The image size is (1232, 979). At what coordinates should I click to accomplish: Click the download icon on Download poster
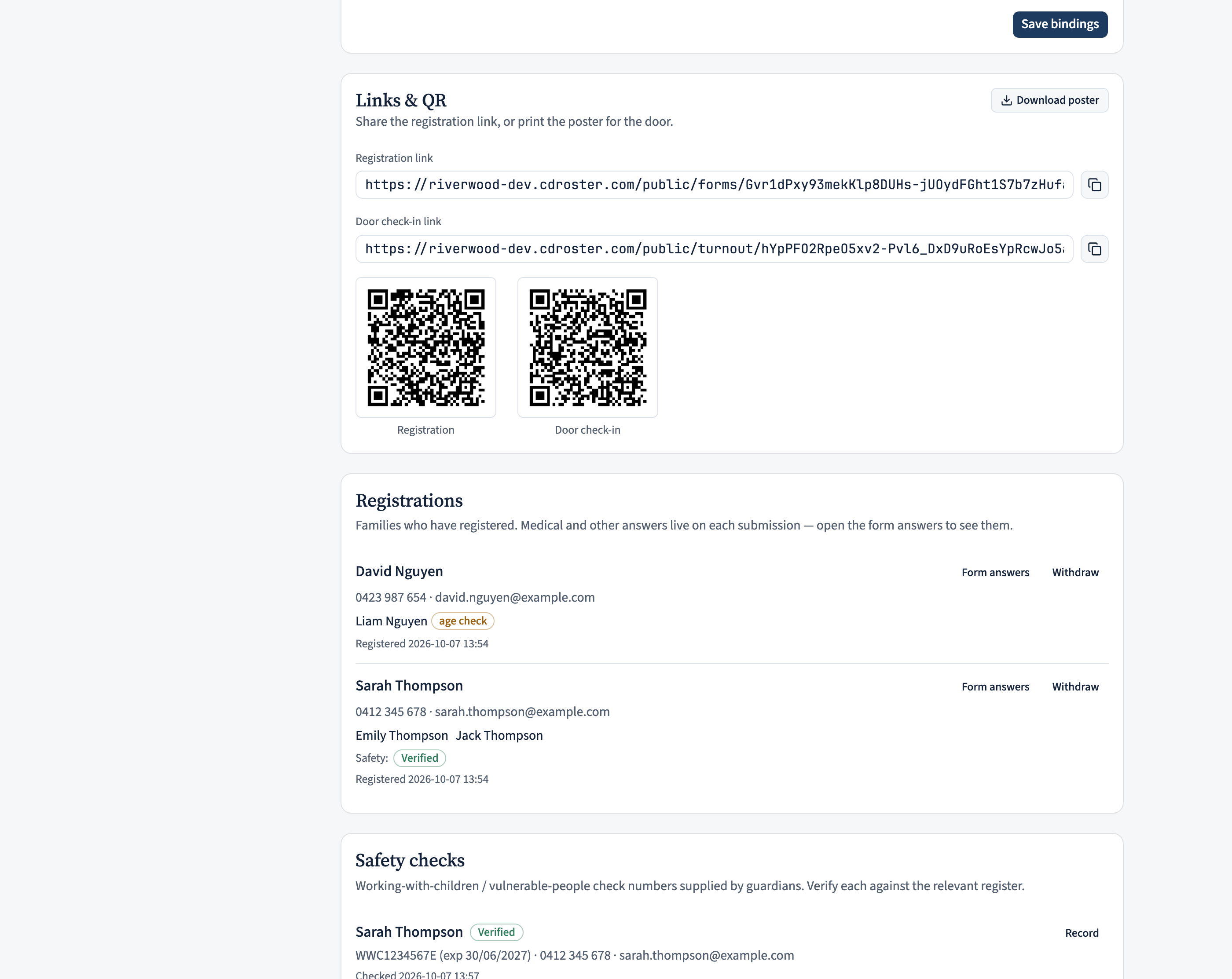[1006, 101]
